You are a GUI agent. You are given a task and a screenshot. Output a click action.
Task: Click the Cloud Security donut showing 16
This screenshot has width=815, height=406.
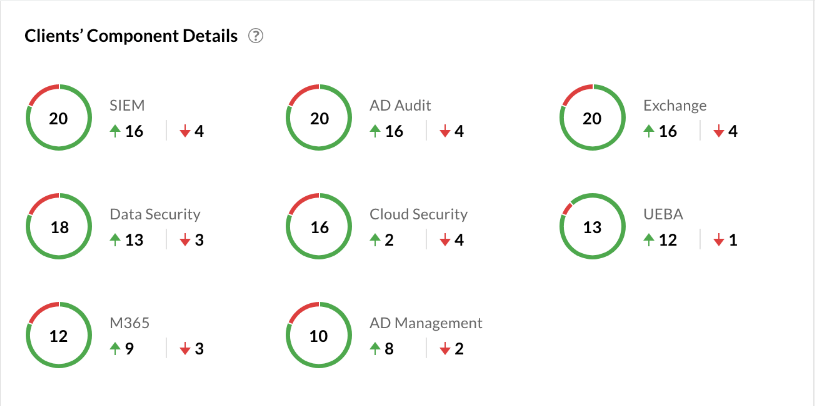319,227
